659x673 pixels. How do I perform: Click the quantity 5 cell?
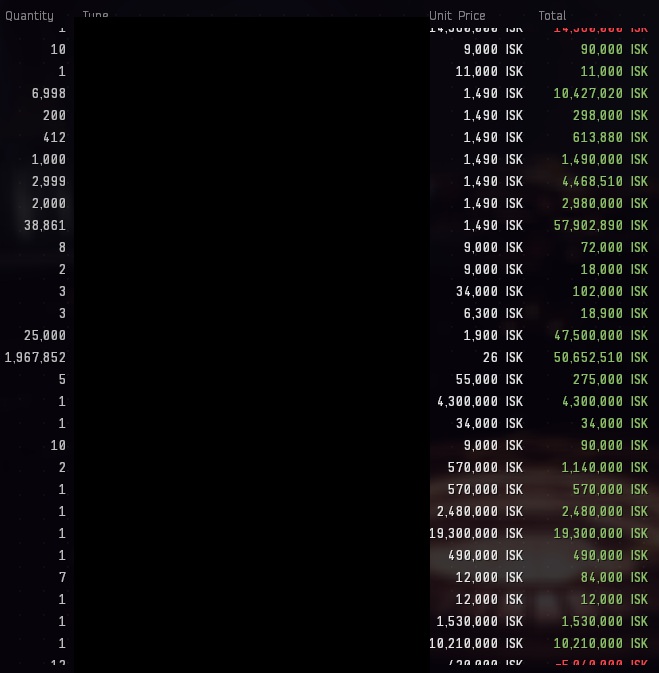coord(62,379)
